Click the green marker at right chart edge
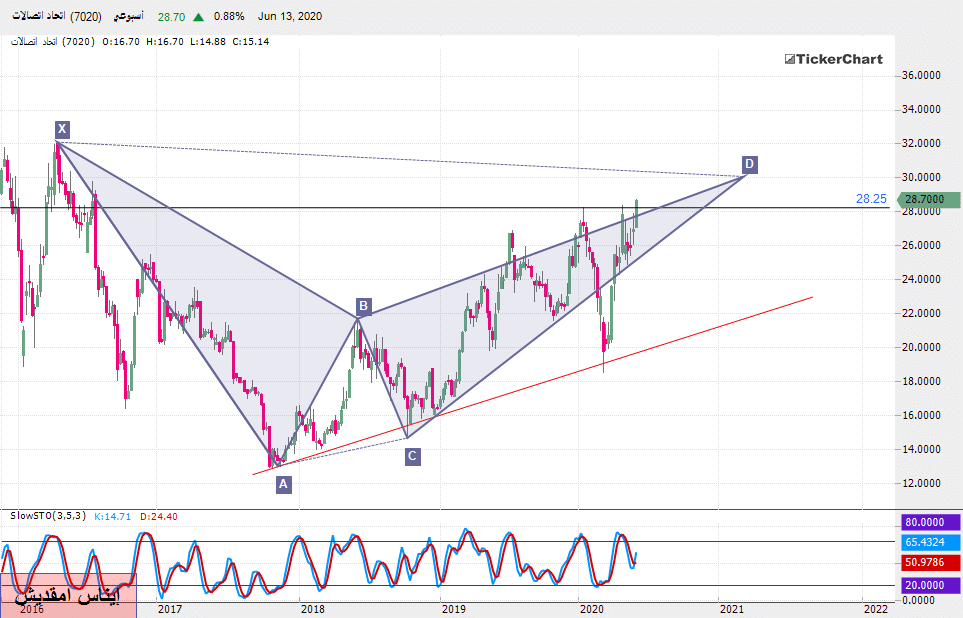The image size is (963, 618). [x=958, y=199]
